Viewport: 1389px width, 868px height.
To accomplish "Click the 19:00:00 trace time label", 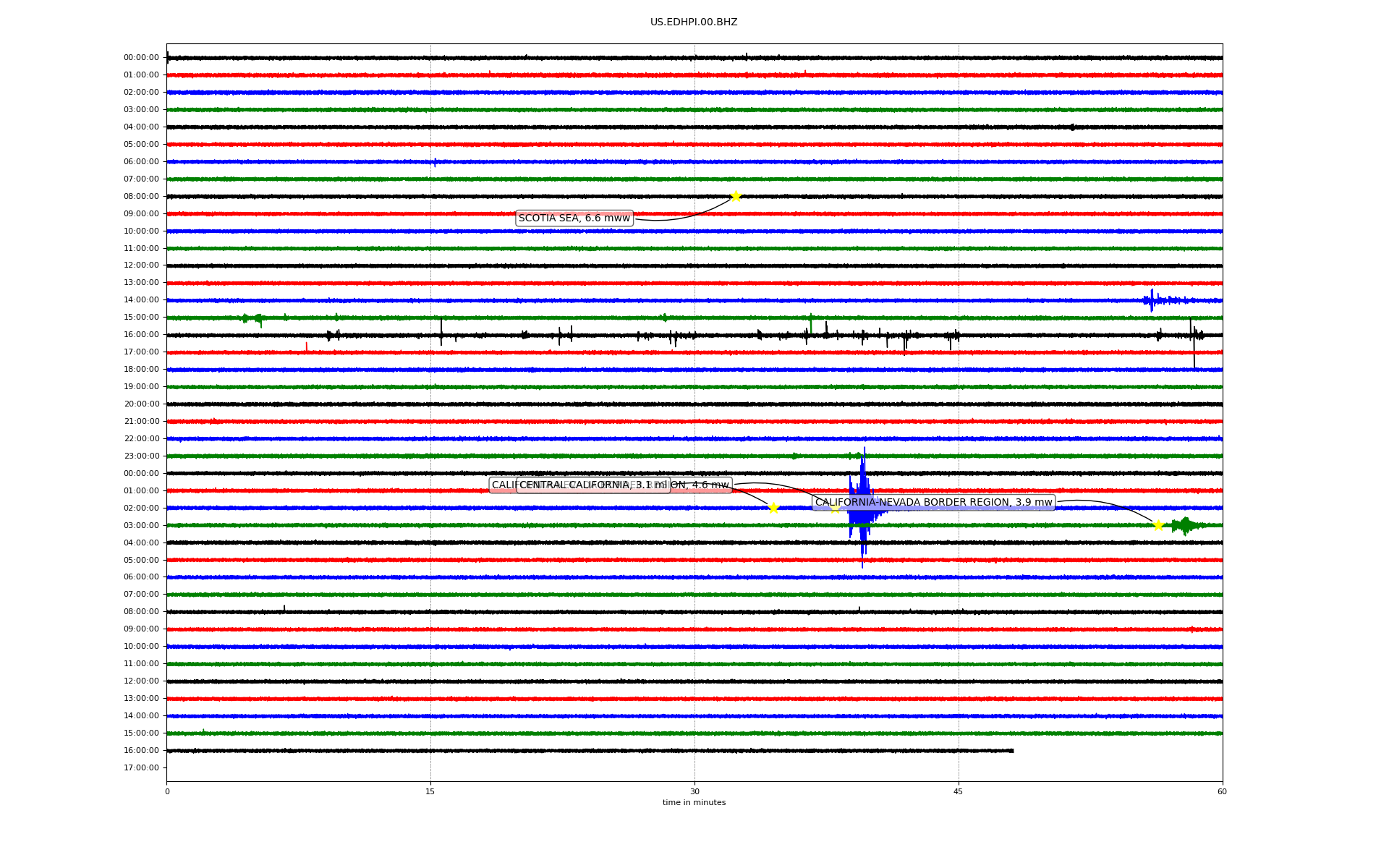I will point(141,386).
